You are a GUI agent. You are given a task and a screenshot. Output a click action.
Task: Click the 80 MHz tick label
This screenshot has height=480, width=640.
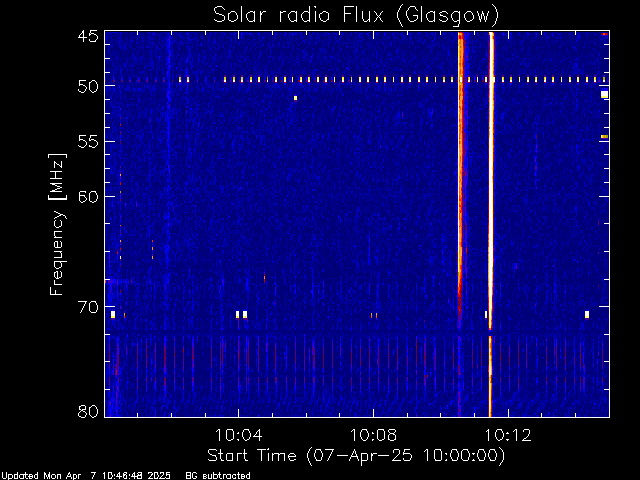tap(88, 411)
